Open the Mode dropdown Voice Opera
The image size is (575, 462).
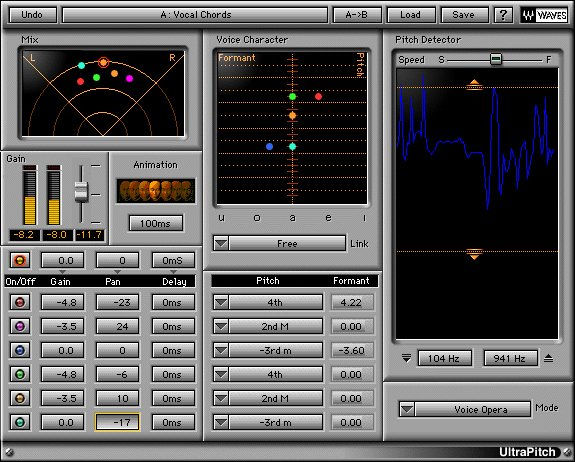pyautogui.click(x=465, y=409)
